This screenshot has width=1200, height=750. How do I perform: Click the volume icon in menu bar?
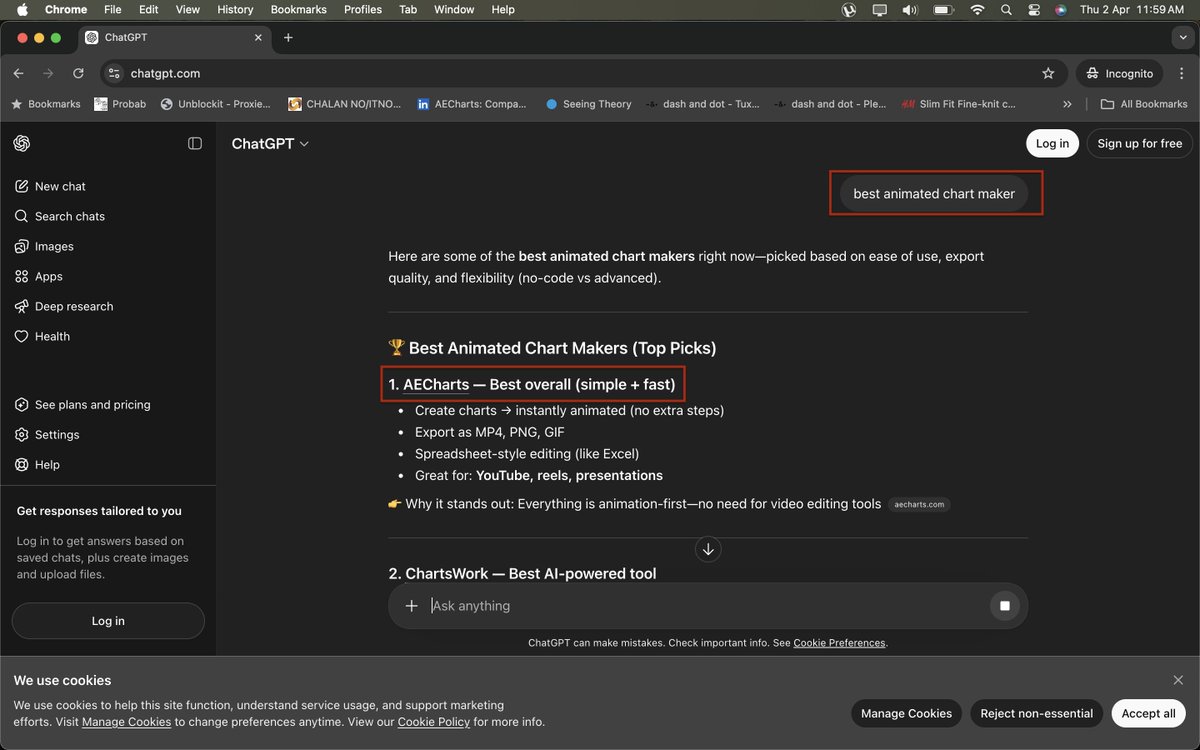click(x=909, y=9)
